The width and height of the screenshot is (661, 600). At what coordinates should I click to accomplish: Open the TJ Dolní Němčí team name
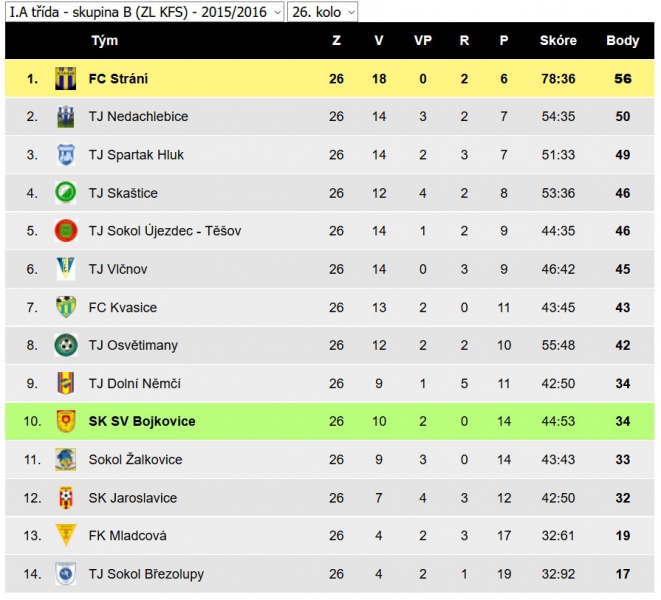pyautogui.click(x=134, y=383)
